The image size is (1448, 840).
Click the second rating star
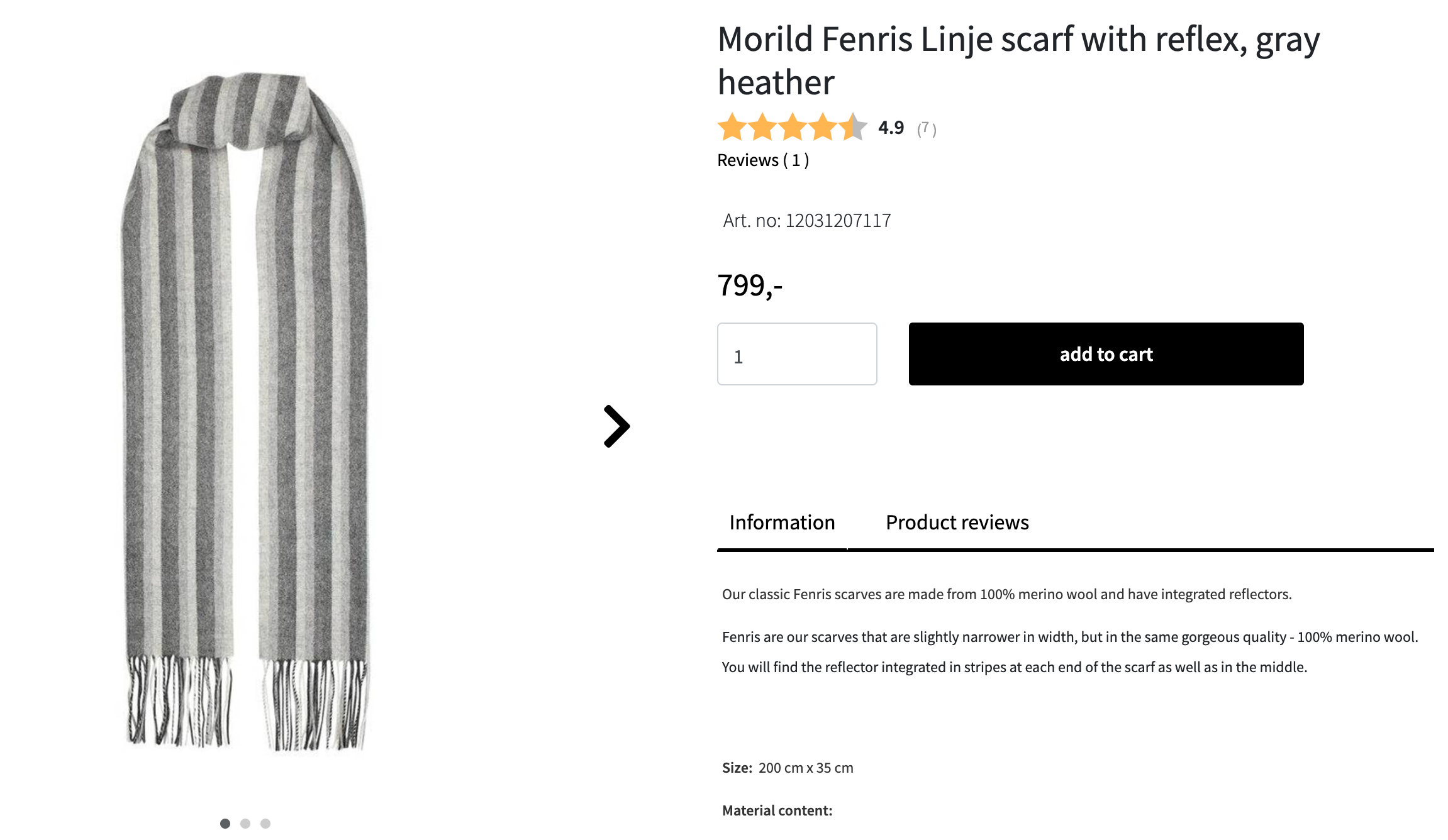click(762, 128)
